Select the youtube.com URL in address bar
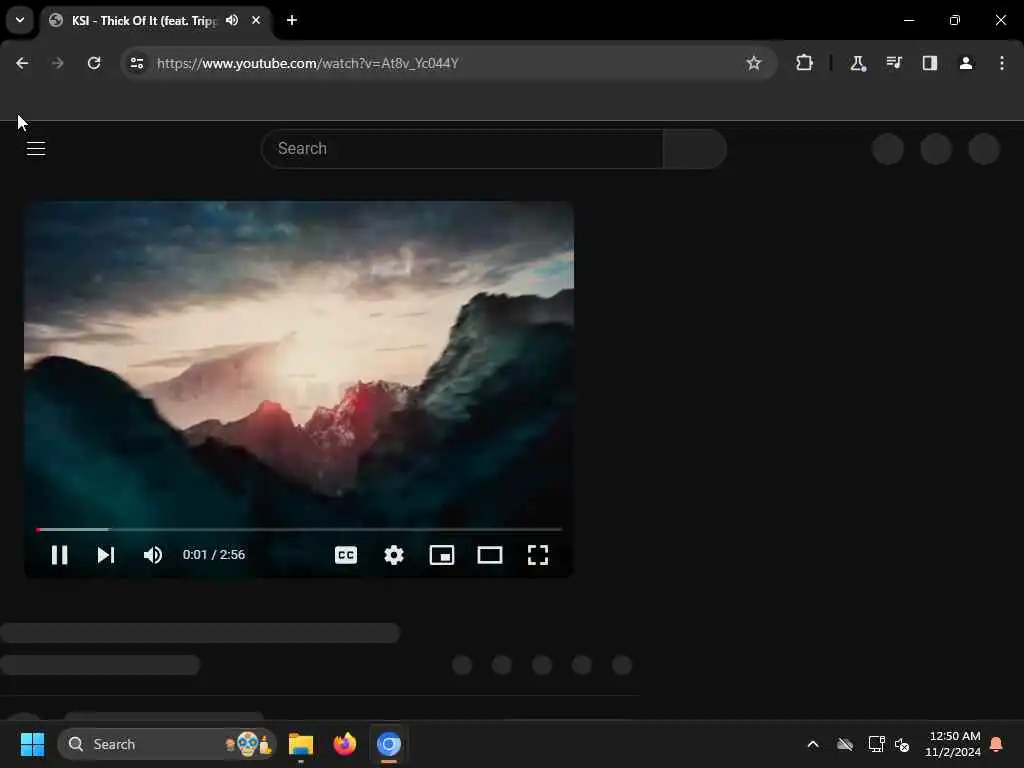The image size is (1024, 768). point(308,63)
